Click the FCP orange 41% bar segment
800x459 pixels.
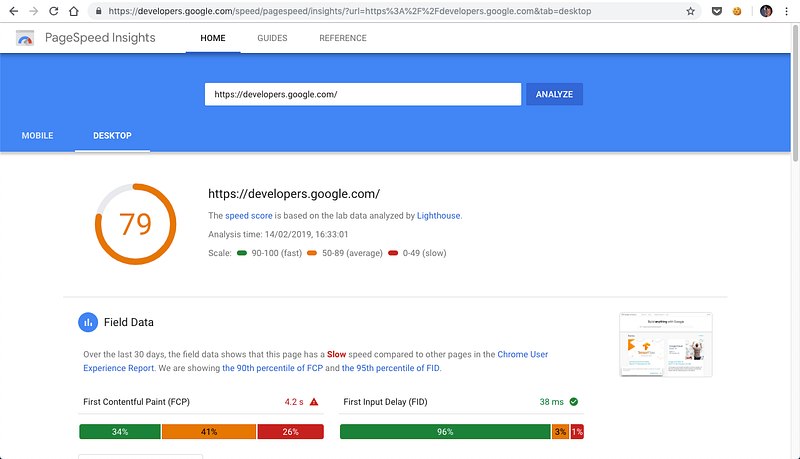pos(209,431)
